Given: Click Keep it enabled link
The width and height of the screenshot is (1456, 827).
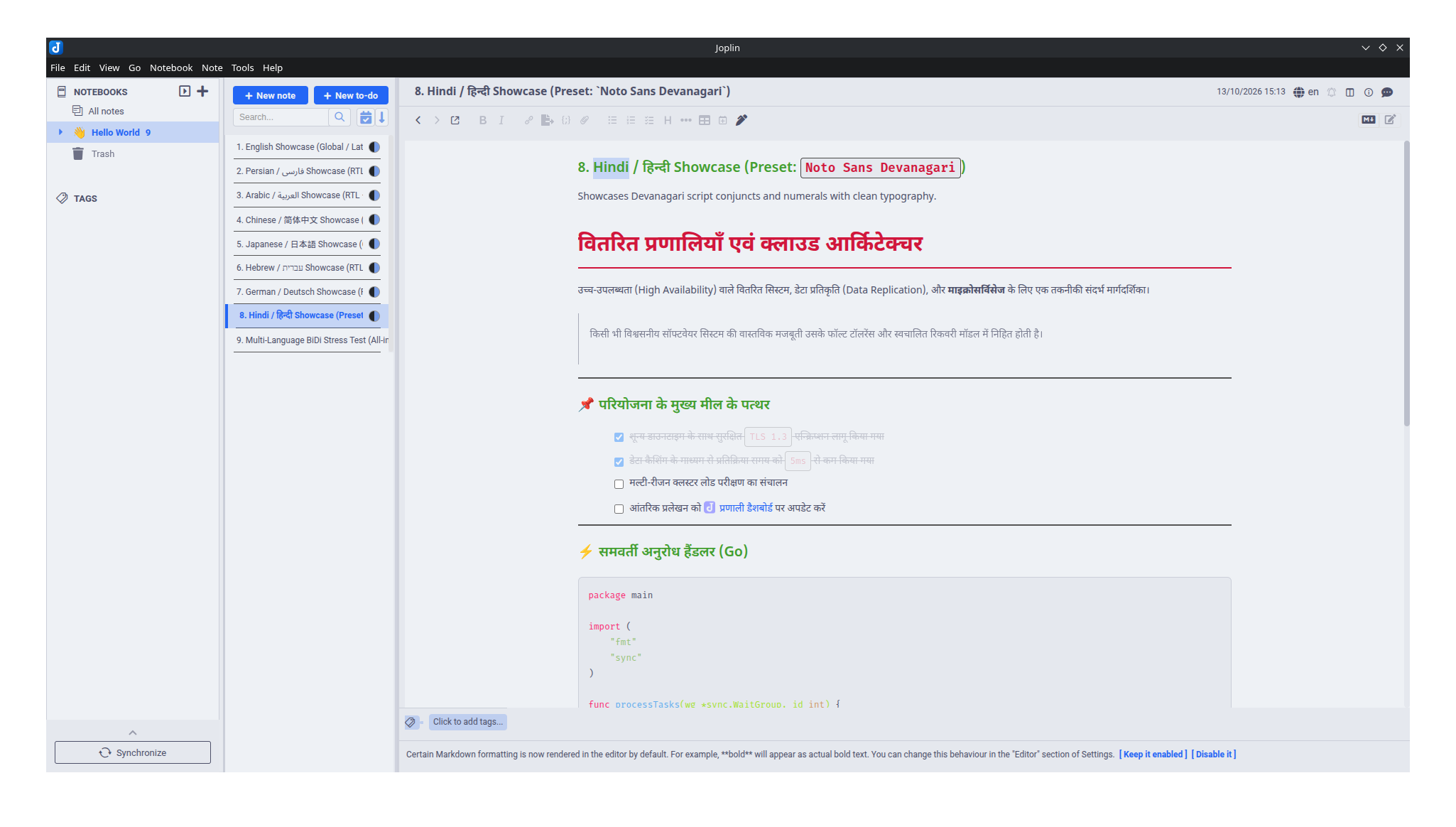Looking at the screenshot, I should (x=1153, y=755).
